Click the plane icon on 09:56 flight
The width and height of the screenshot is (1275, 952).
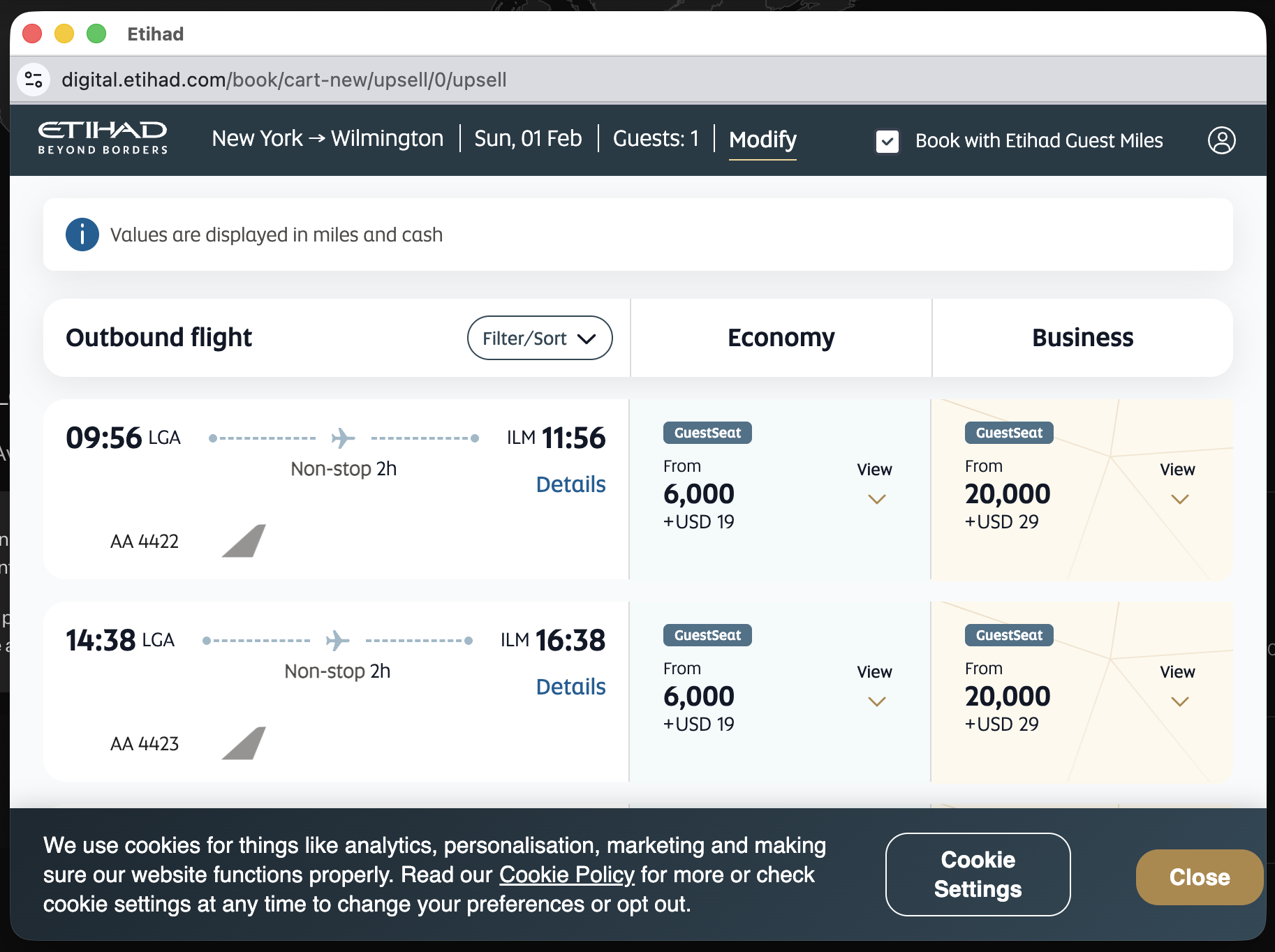coord(343,438)
